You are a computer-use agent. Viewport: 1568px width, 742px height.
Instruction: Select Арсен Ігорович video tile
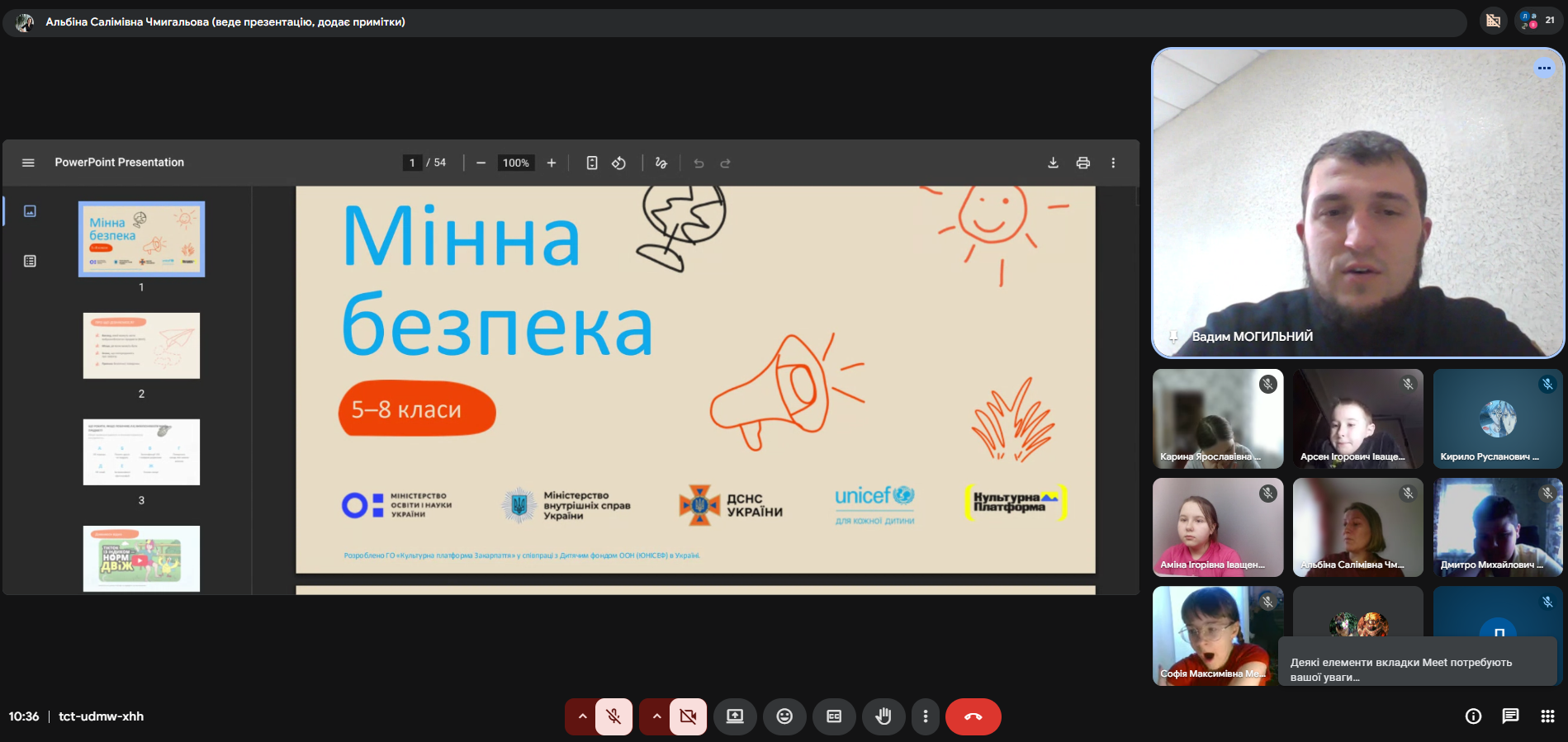[1358, 418]
